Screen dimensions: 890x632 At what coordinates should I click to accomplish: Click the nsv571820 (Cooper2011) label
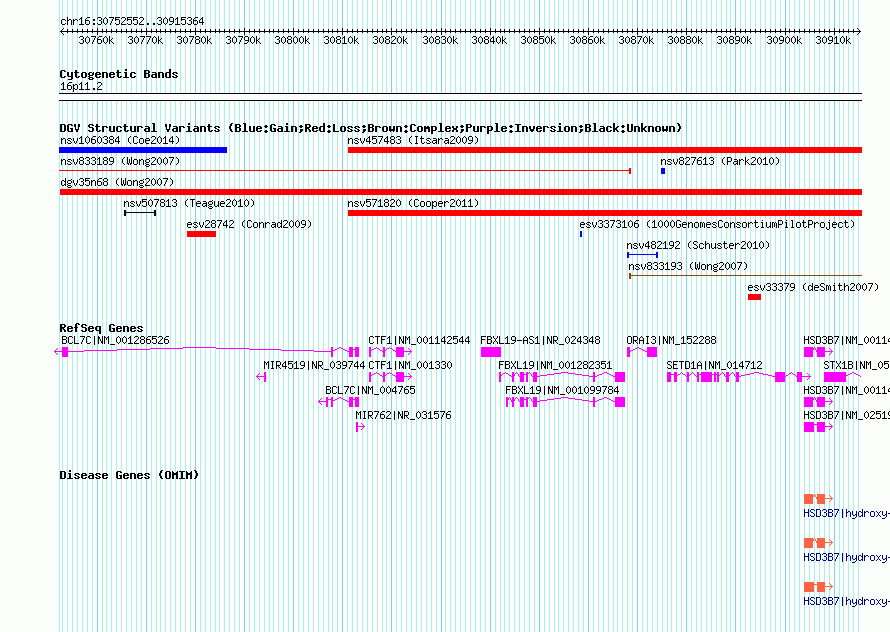413,203
